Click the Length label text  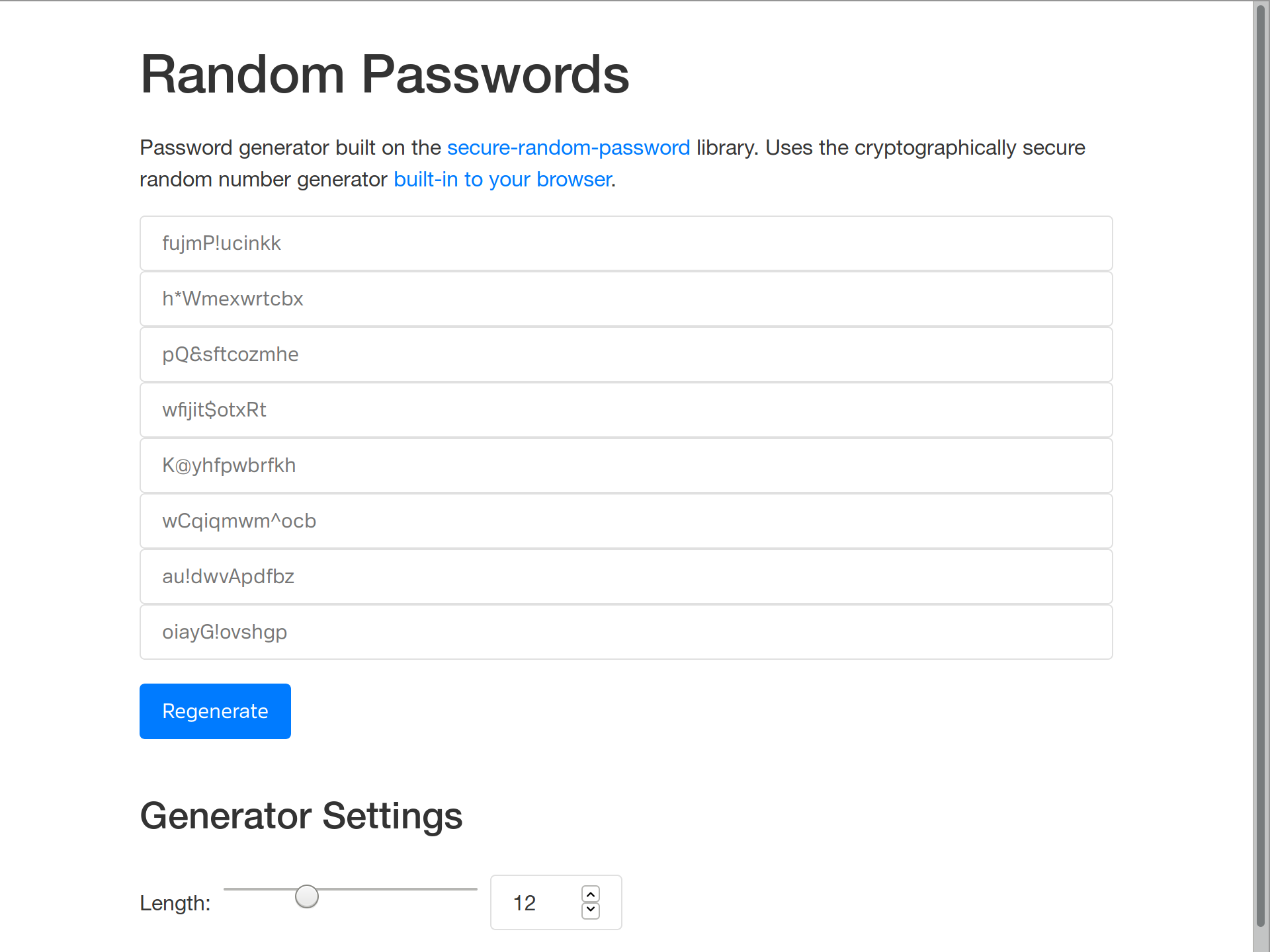point(175,903)
